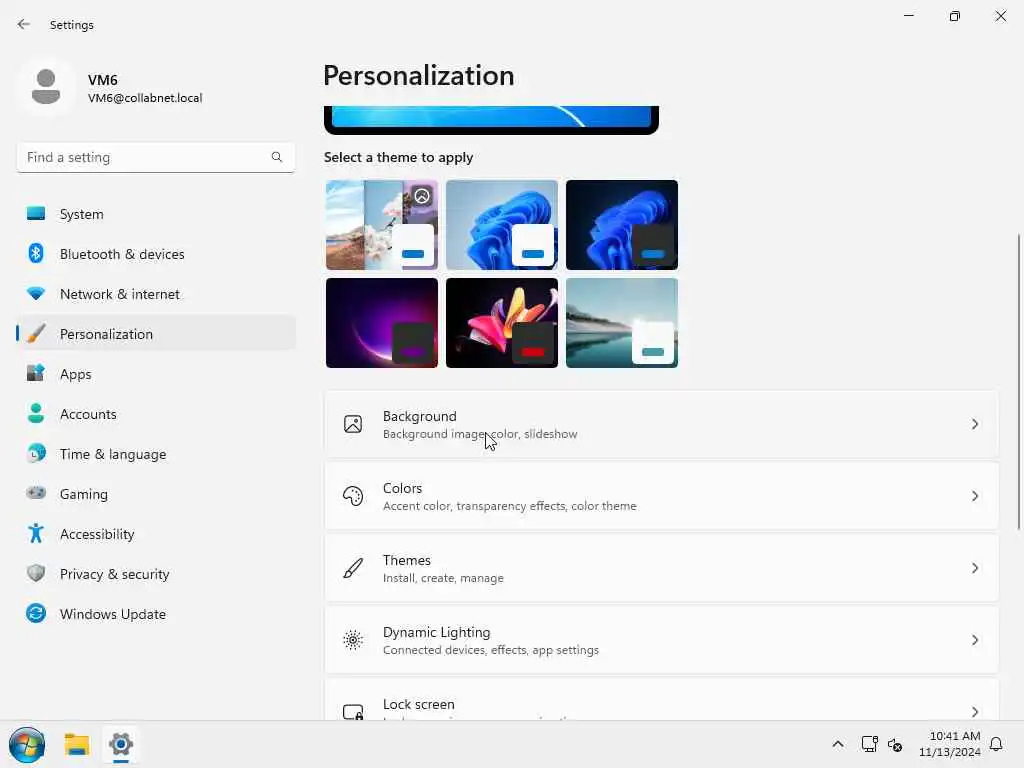Go to Accessibility settings
Screen dimensions: 1024x768
pyautogui.click(x=156, y=534)
